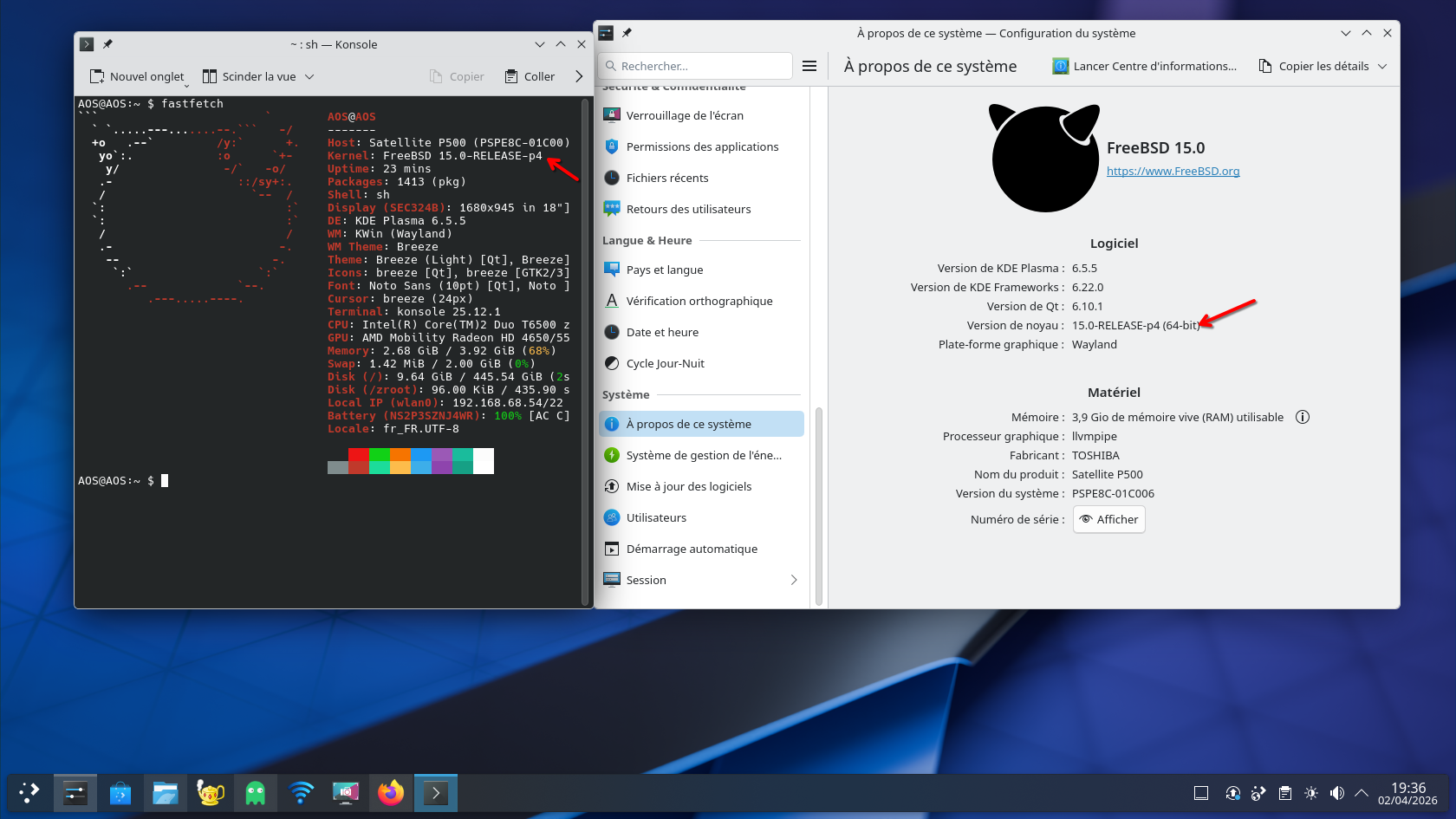Select Date et heure in sidebar
This screenshot has width=1456, height=819.
click(x=662, y=332)
